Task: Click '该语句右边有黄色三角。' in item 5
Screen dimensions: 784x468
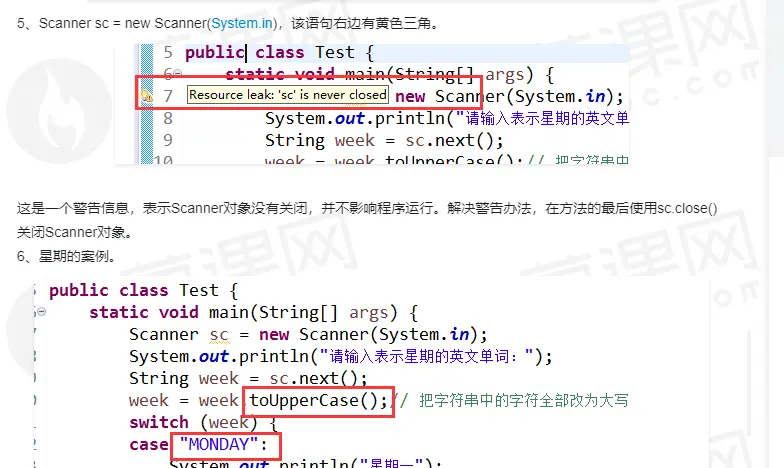Action: (x=366, y=23)
